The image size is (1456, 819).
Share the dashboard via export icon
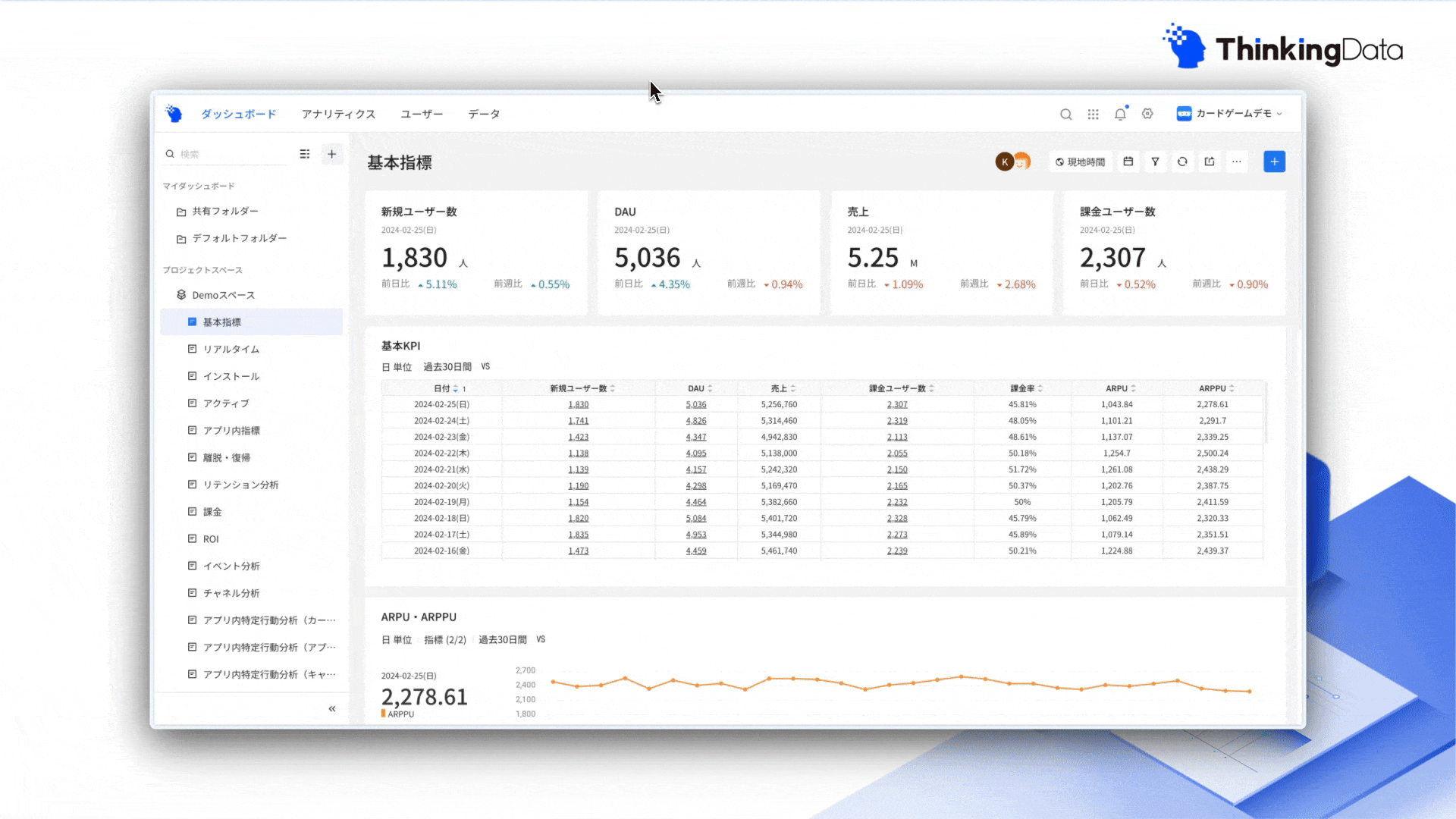1210,162
